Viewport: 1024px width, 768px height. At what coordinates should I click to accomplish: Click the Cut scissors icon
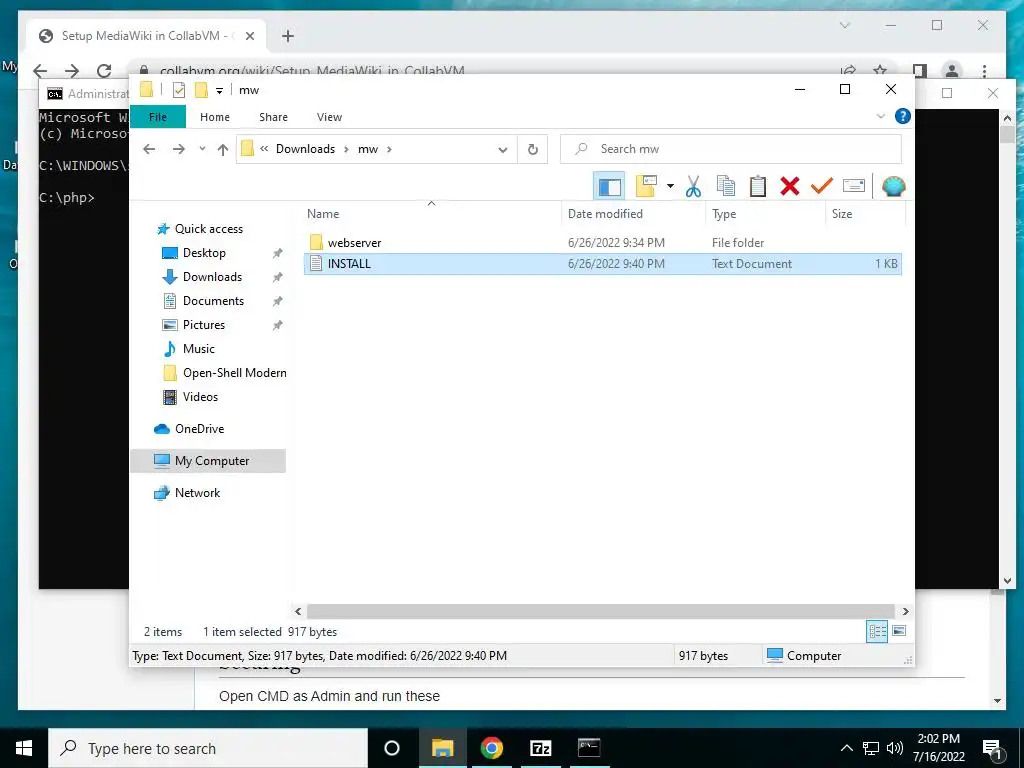pyautogui.click(x=693, y=187)
